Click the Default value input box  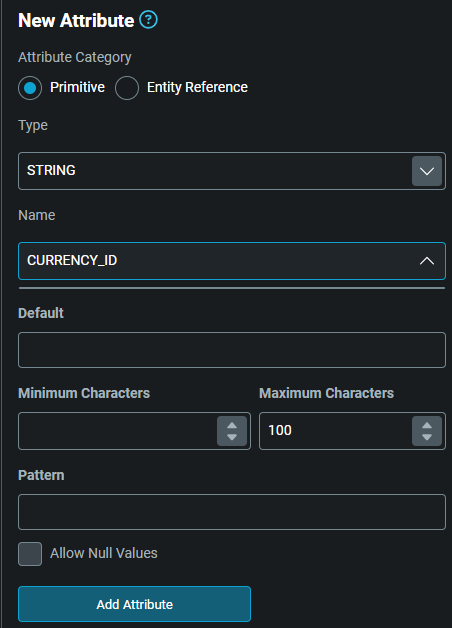point(232,350)
